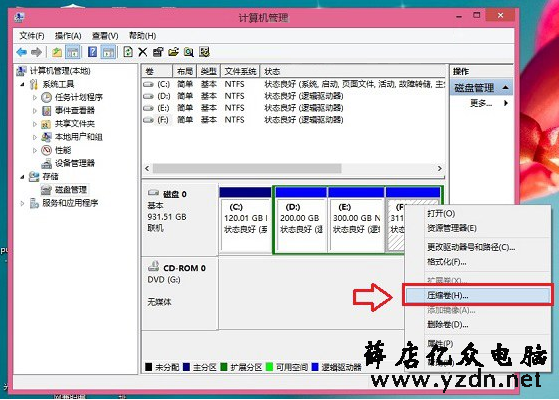Click the Refresh toolbar icon

click(x=128, y=52)
